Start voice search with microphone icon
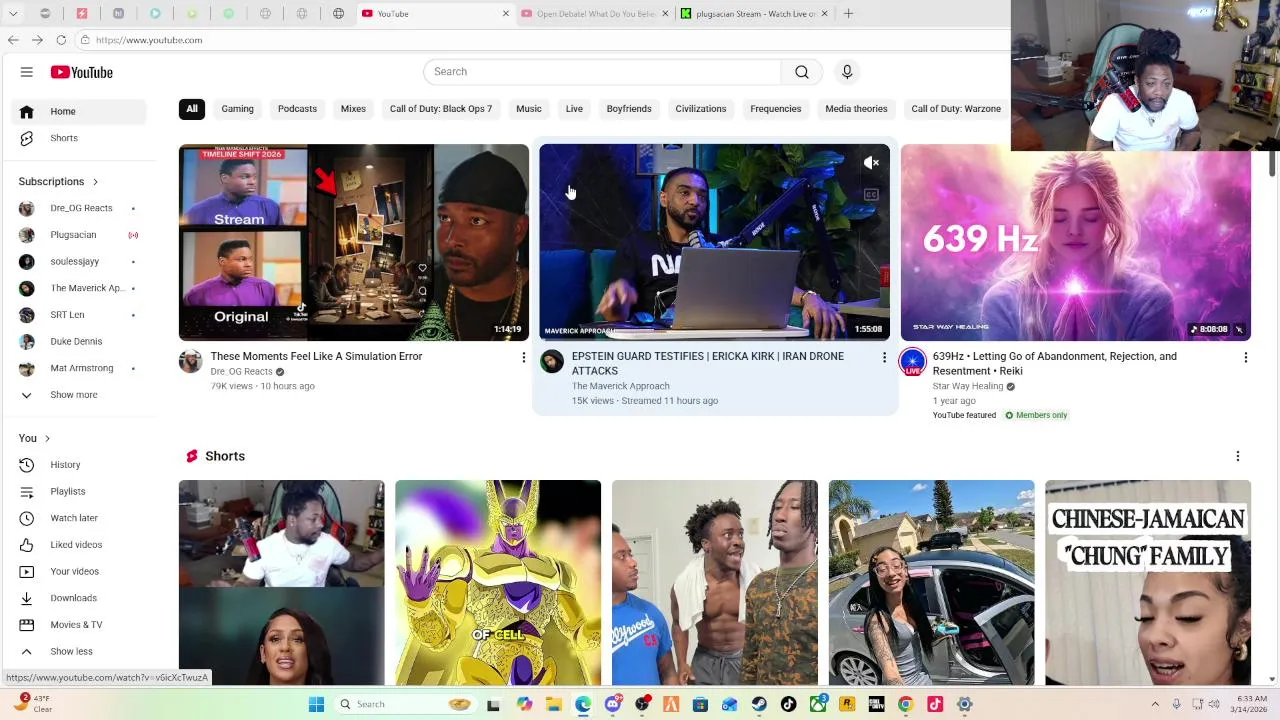This screenshot has height=720, width=1280. pyautogui.click(x=847, y=72)
